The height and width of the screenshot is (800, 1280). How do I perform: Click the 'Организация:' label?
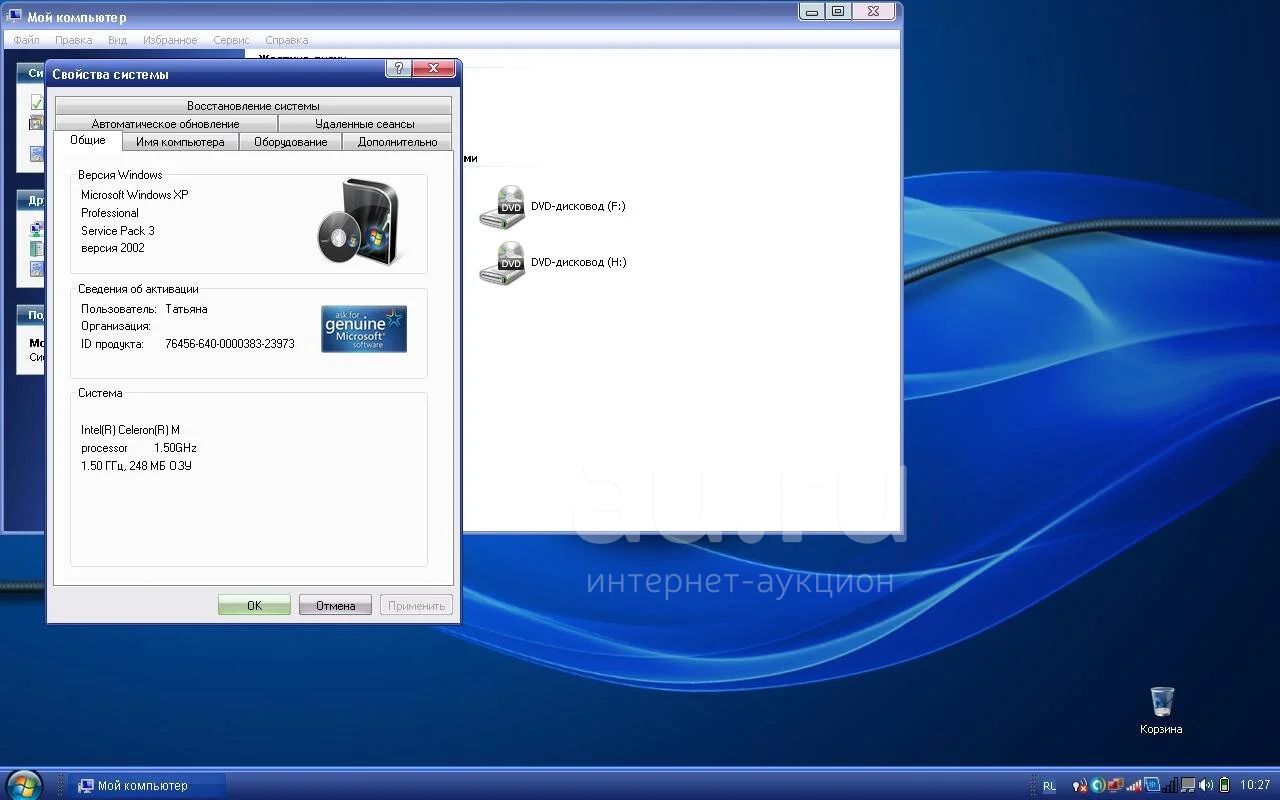click(x=116, y=326)
